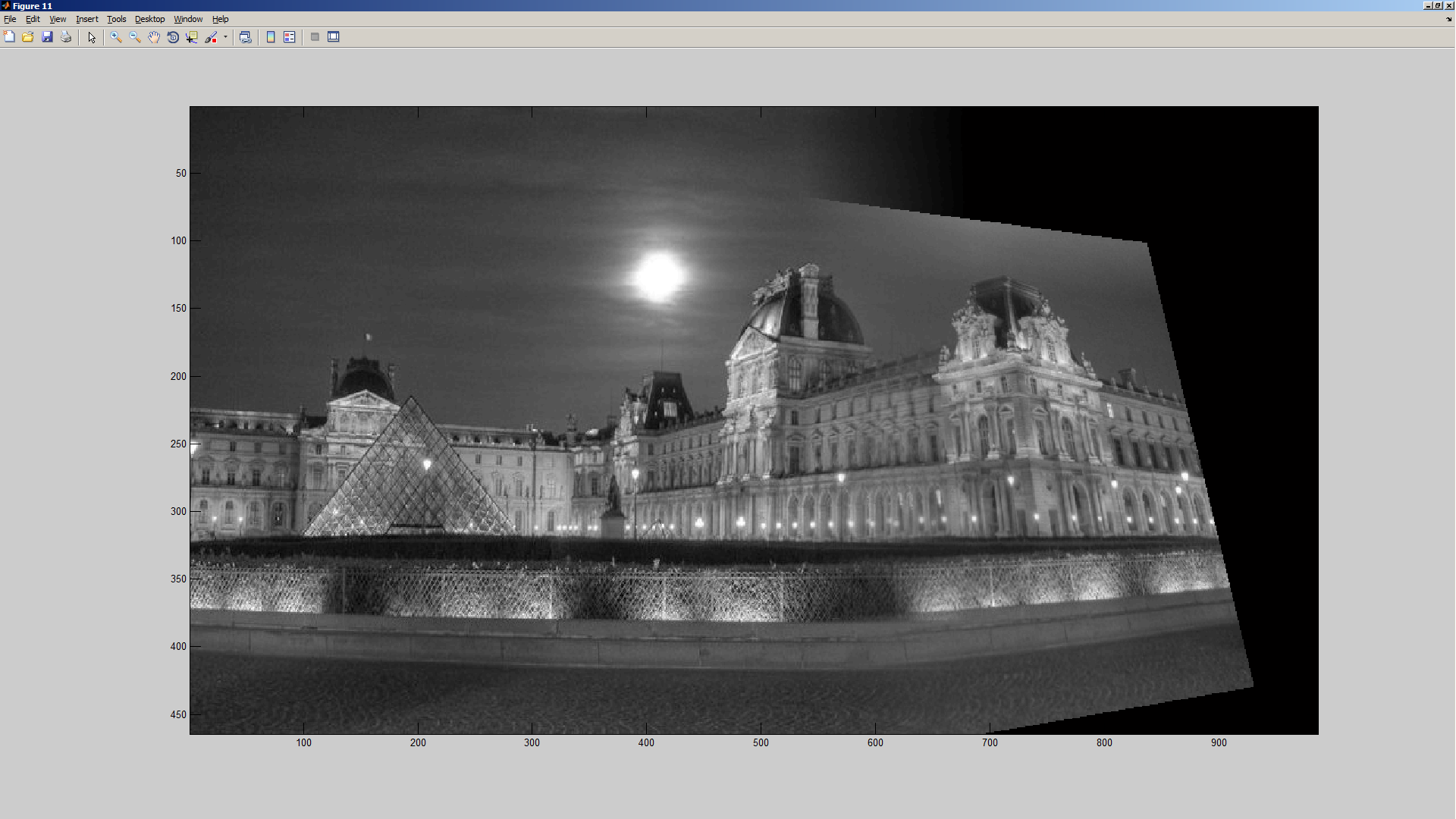The width and height of the screenshot is (1456, 819).
Task: Insert a colorbar from the toolbar
Action: (271, 37)
